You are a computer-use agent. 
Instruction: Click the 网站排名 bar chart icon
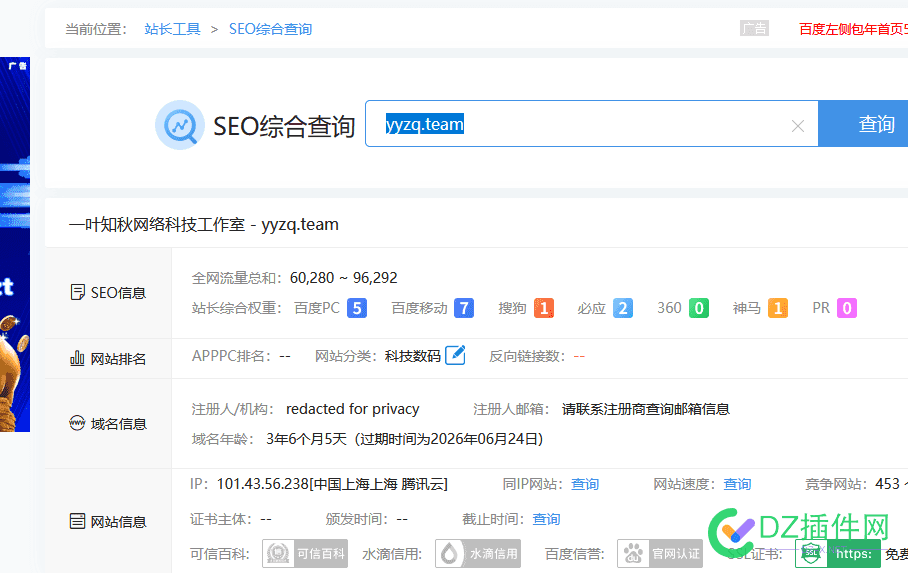[x=77, y=358]
